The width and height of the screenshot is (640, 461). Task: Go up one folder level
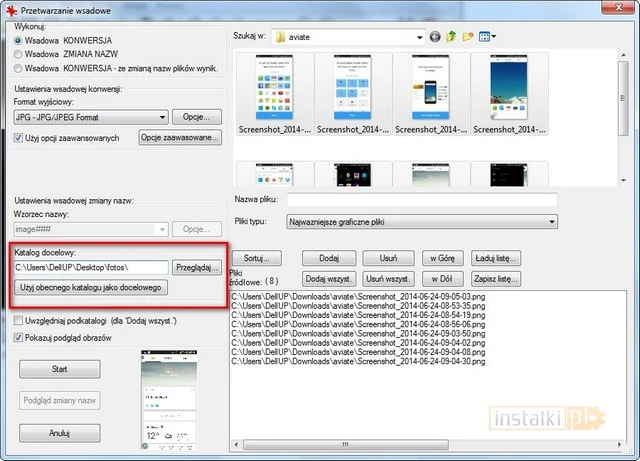(x=451, y=37)
